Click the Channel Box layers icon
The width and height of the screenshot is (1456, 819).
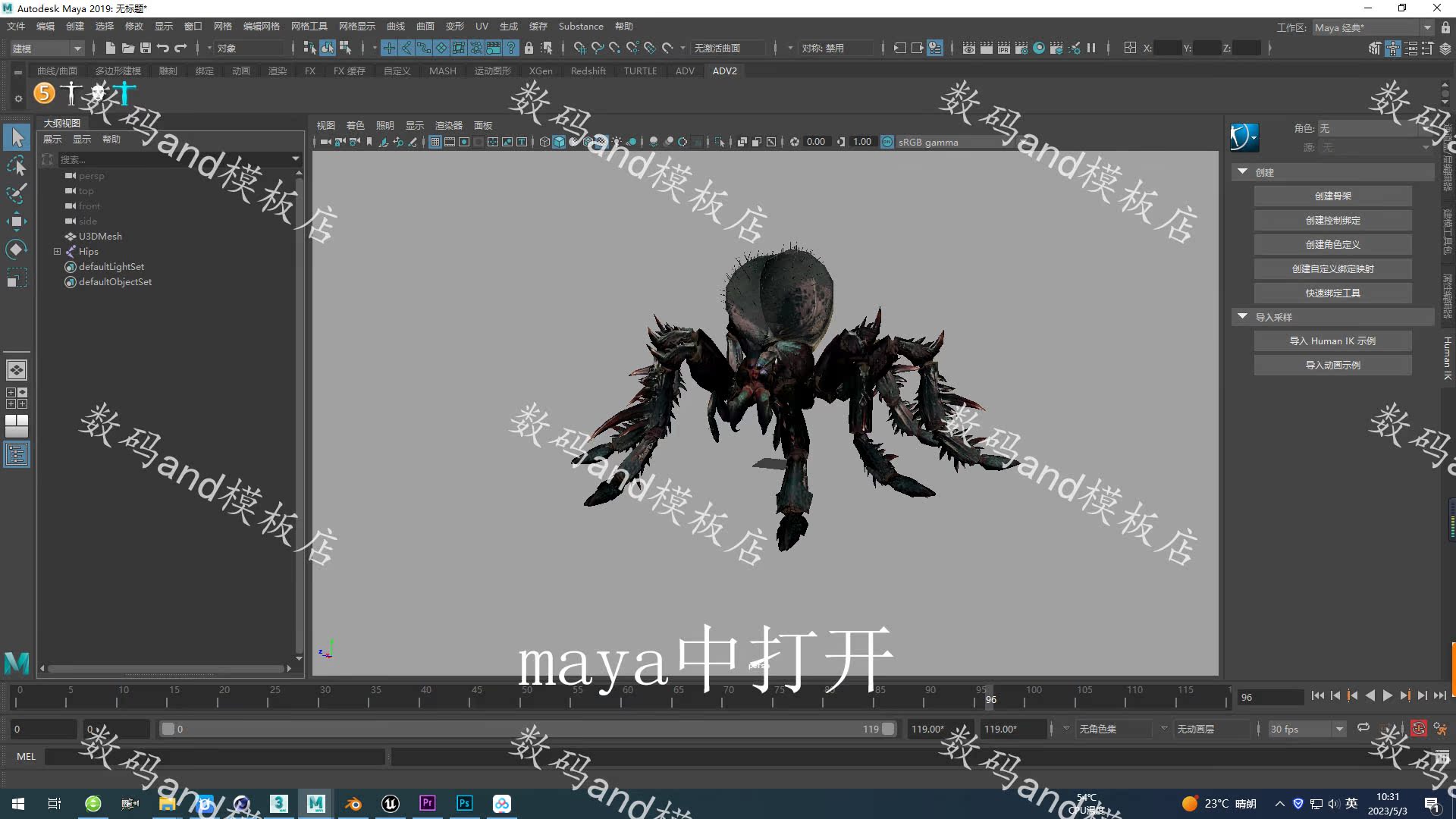pos(1445,49)
